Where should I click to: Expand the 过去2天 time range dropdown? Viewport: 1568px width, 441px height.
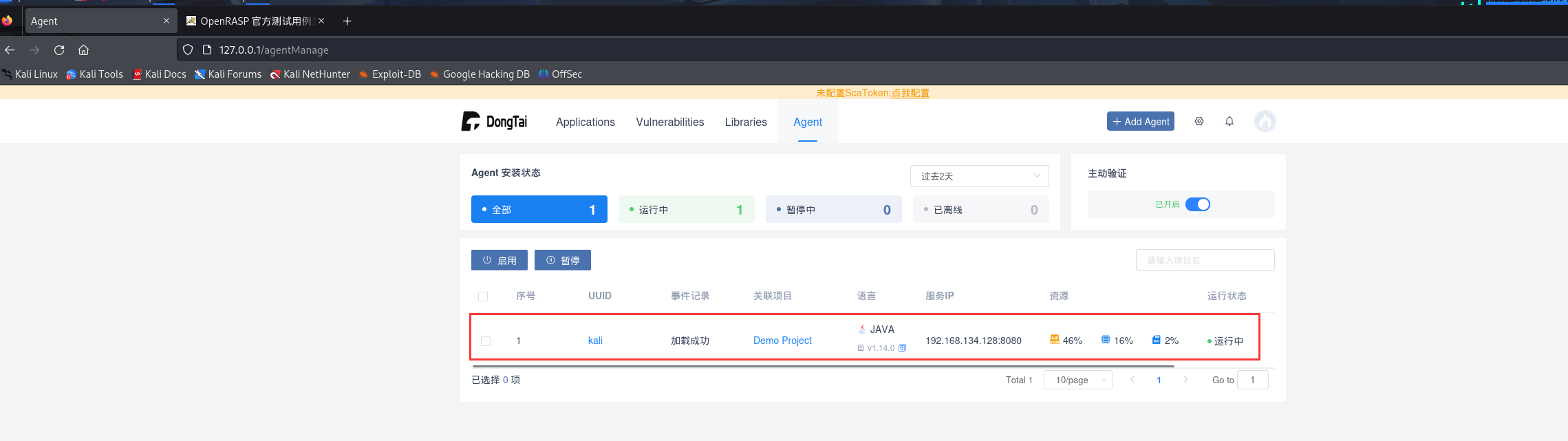978,176
